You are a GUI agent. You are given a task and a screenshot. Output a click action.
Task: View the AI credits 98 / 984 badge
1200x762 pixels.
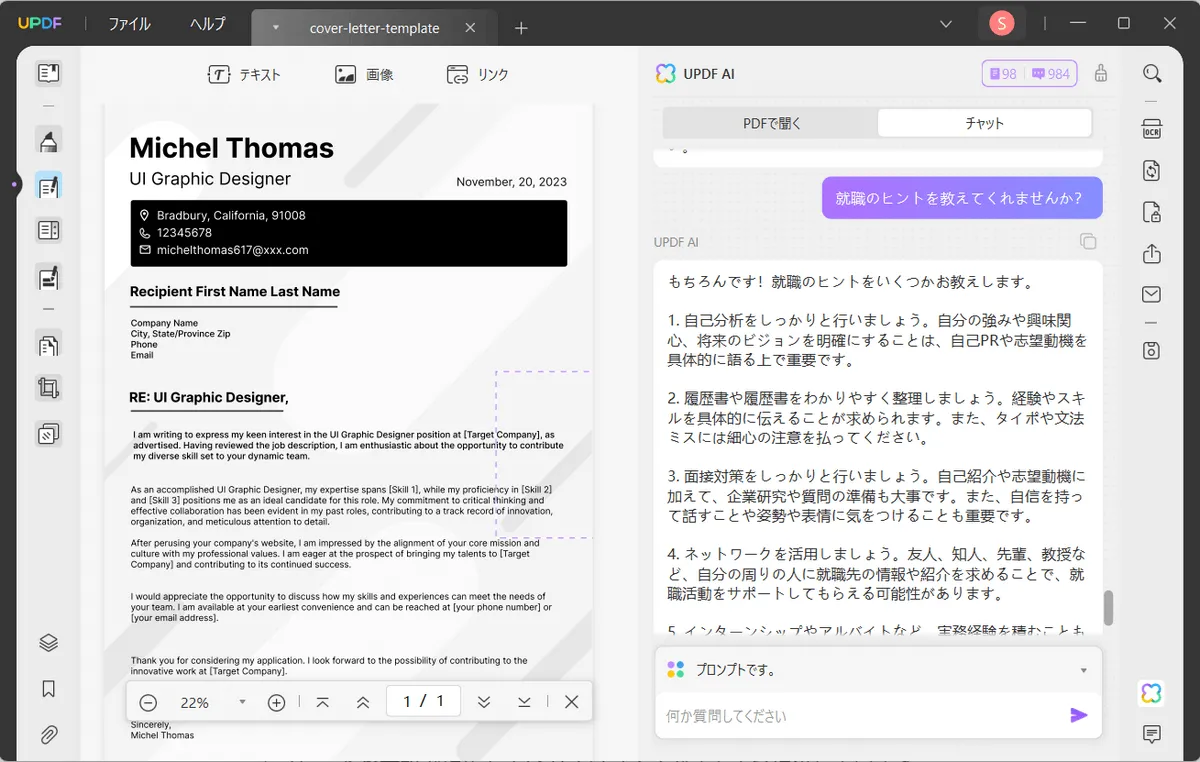pos(1029,73)
